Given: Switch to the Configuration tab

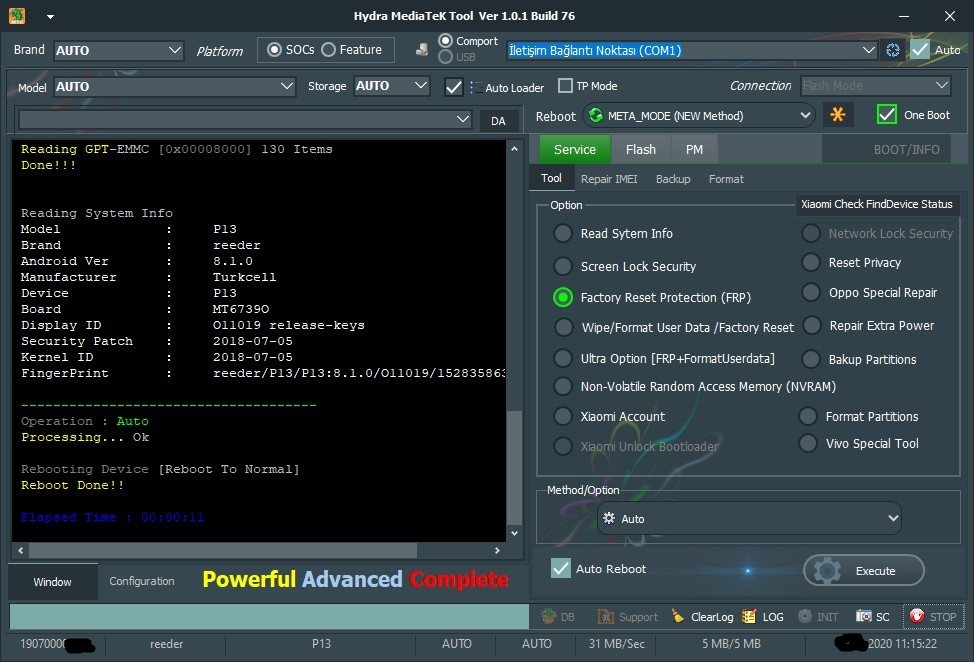Looking at the screenshot, I should coord(142,581).
